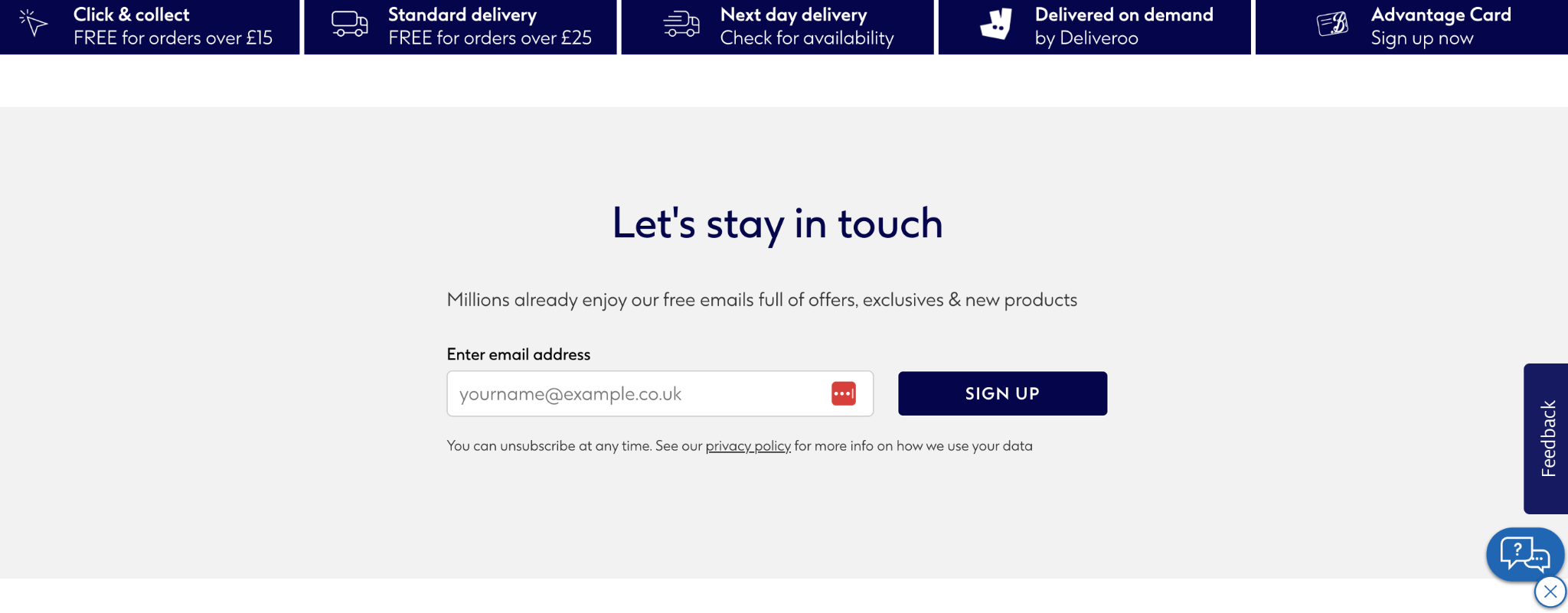This screenshot has width=1568, height=613.
Task: Open the Feedback side tab
Action: pyautogui.click(x=1546, y=439)
